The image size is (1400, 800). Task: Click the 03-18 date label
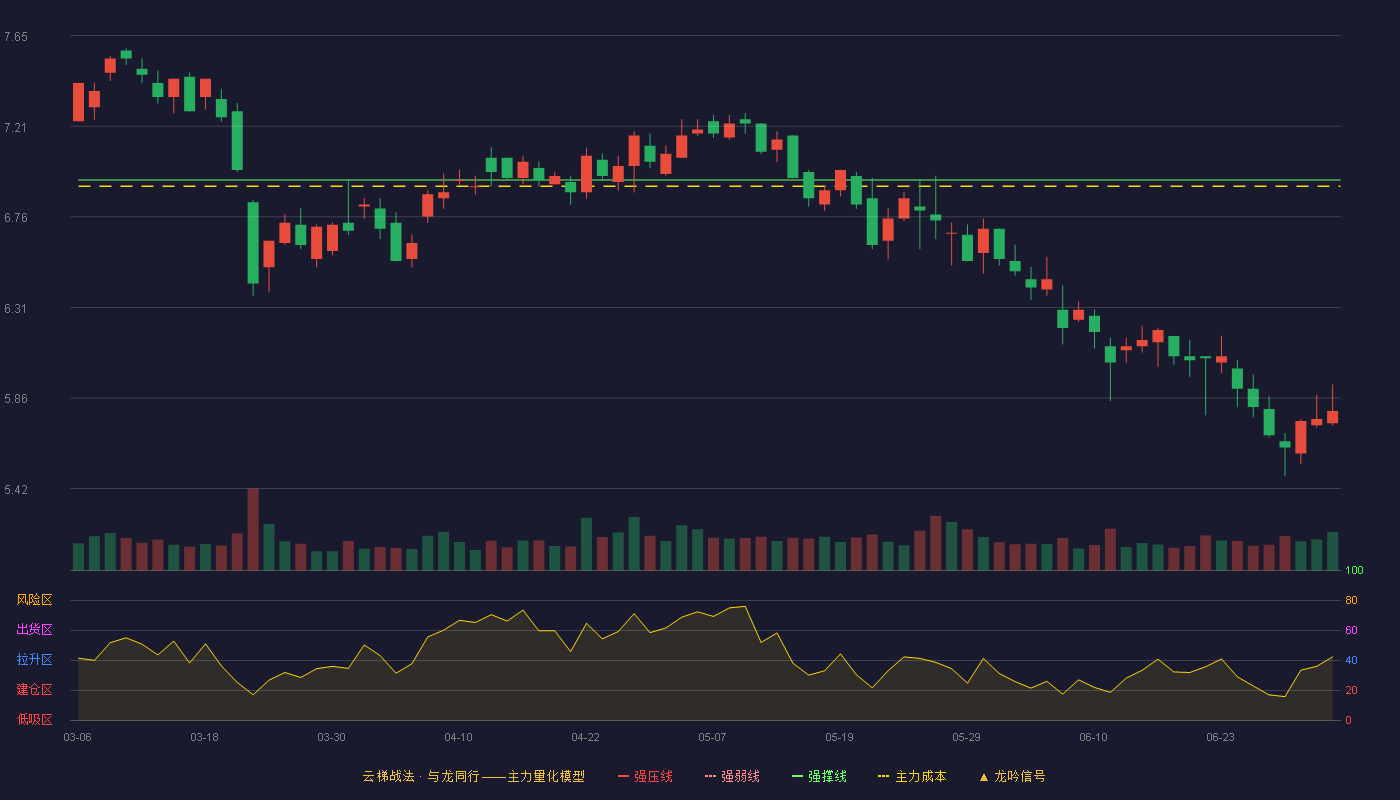point(204,737)
